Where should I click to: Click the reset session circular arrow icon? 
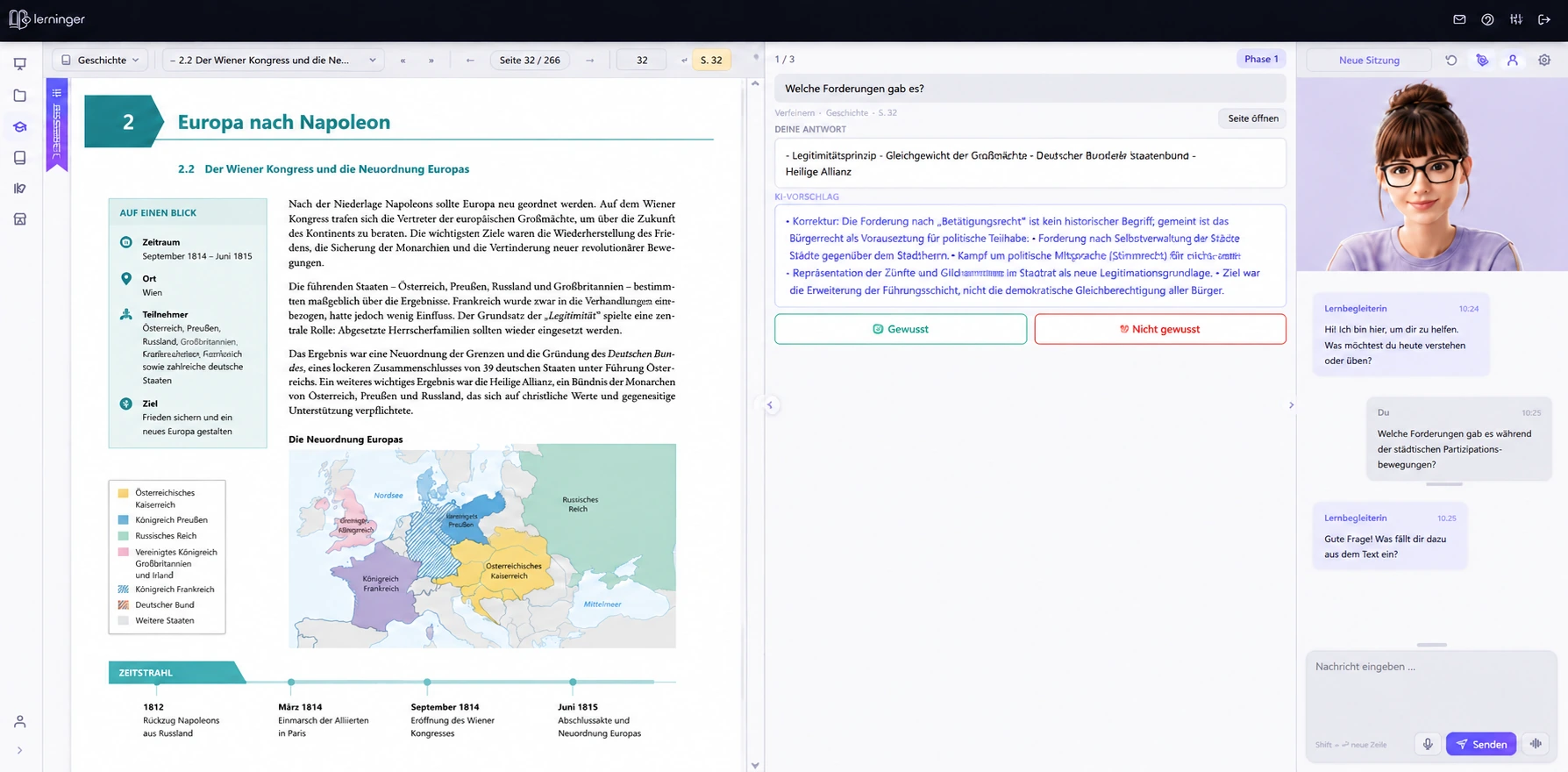(1451, 61)
